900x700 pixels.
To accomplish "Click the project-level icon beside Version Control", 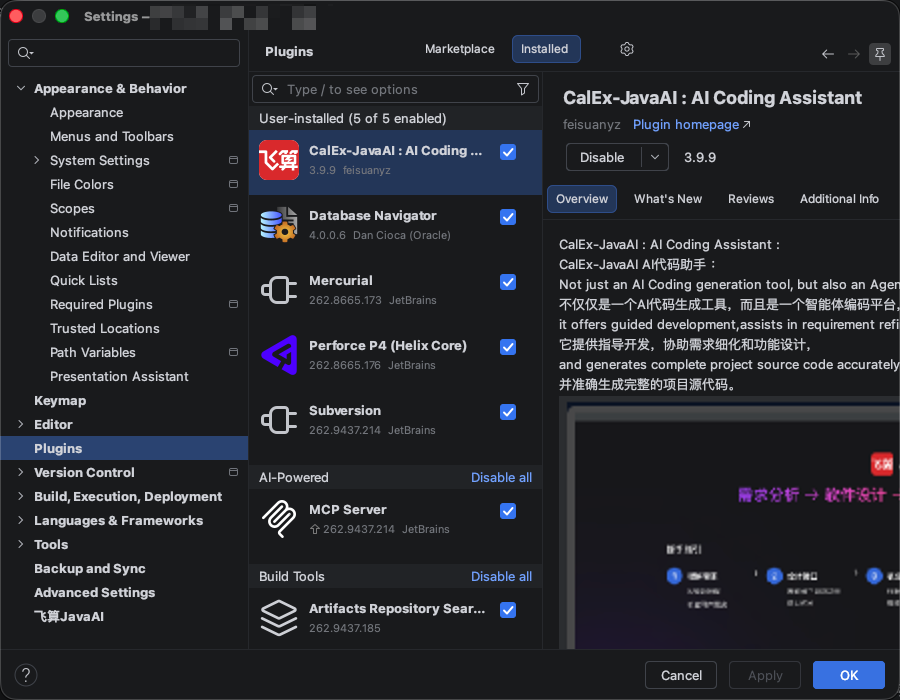I will coord(234,472).
